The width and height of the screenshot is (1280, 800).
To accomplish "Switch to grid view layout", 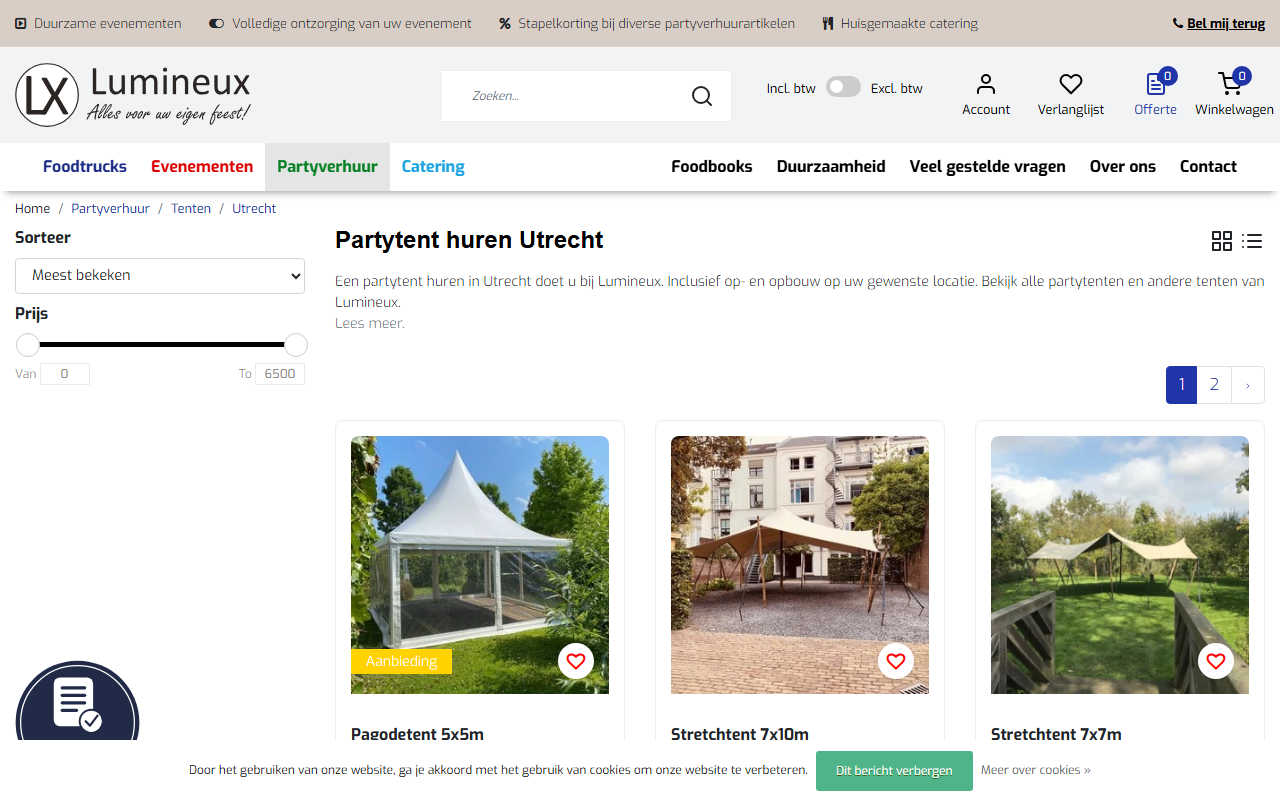I will click(x=1222, y=241).
